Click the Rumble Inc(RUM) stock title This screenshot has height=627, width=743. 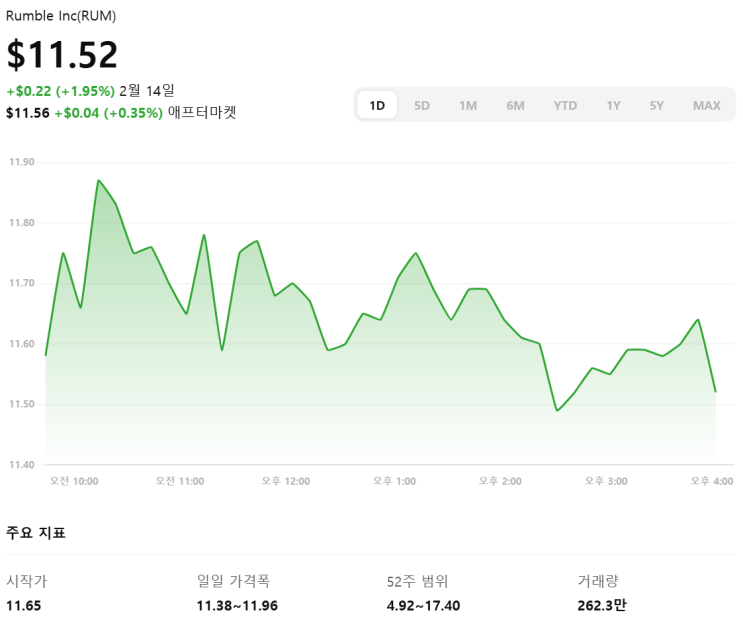61,16
